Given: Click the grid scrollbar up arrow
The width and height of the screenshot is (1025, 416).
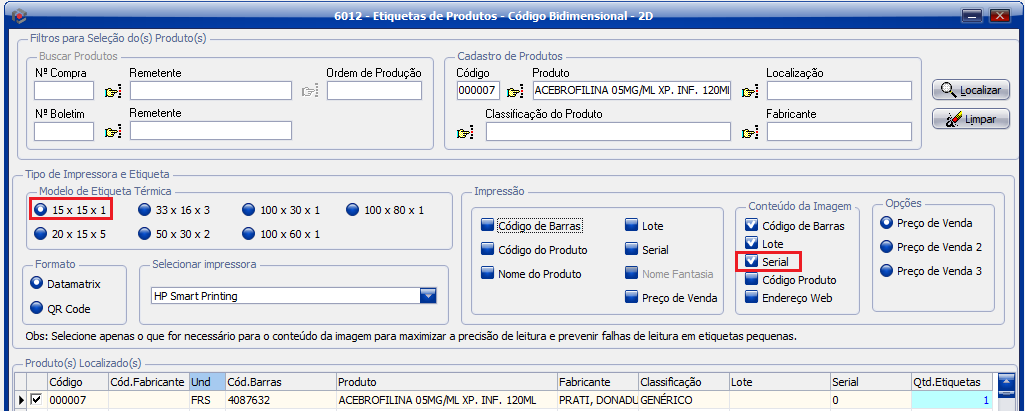Looking at the screenshot, I should [1006, 382].
